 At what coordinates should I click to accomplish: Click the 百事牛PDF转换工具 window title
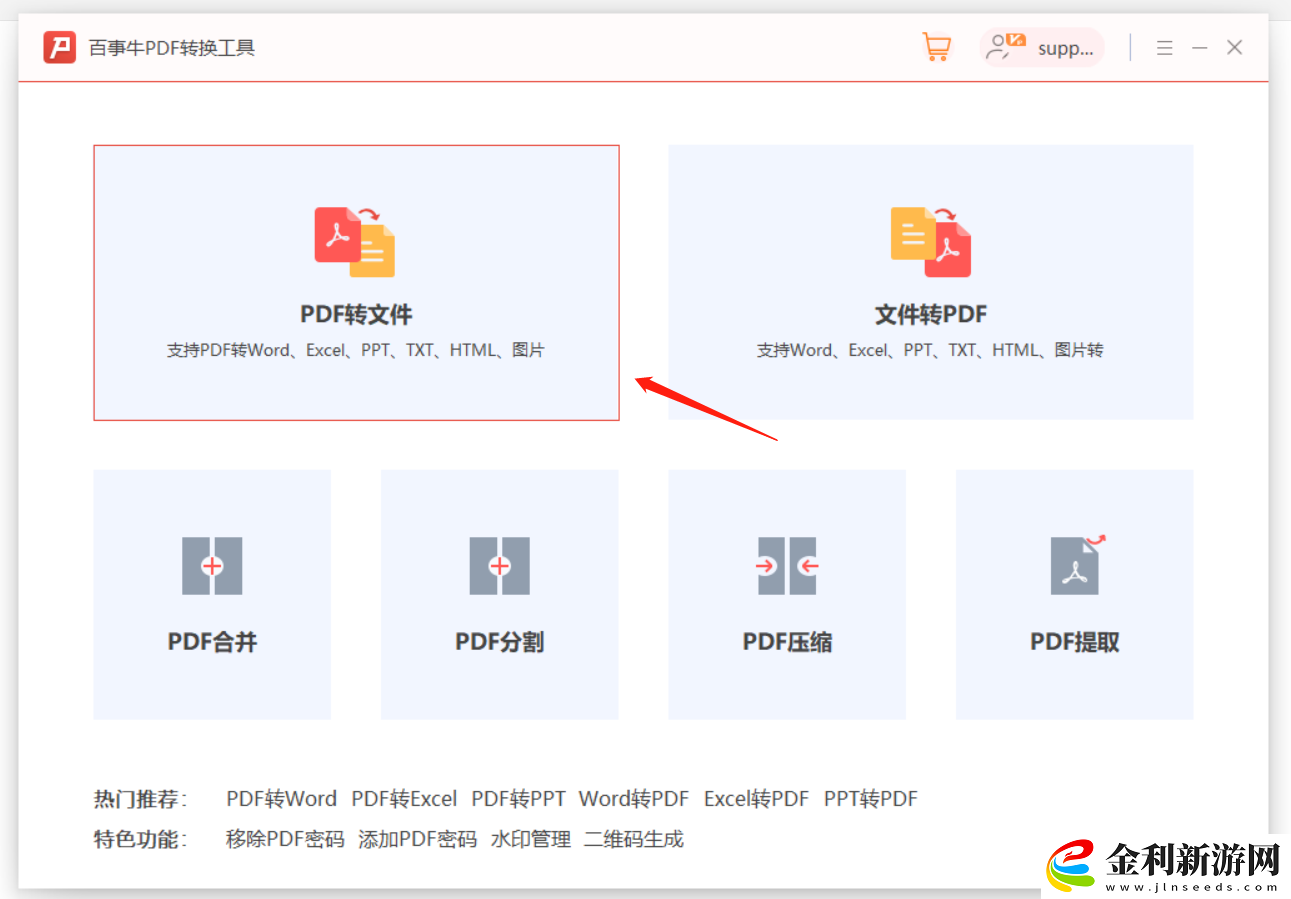pyautogui.click(x=172, y=48)
